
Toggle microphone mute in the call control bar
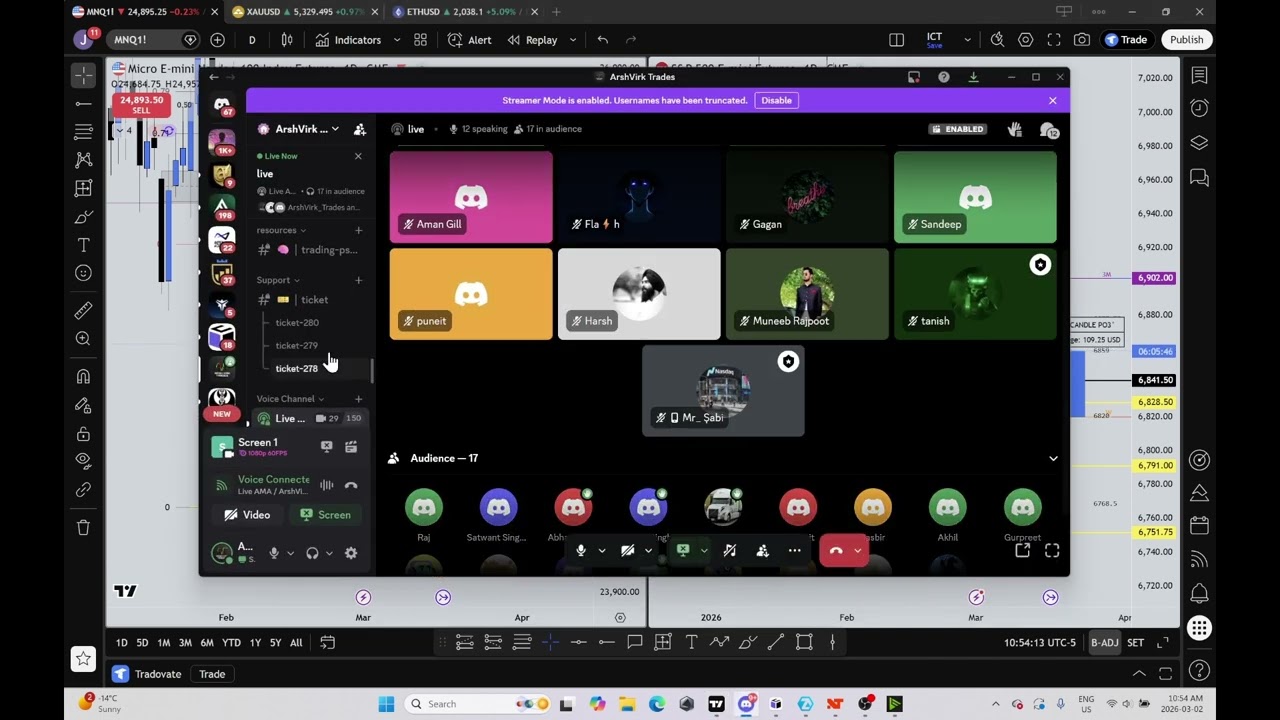pos(581,550)
